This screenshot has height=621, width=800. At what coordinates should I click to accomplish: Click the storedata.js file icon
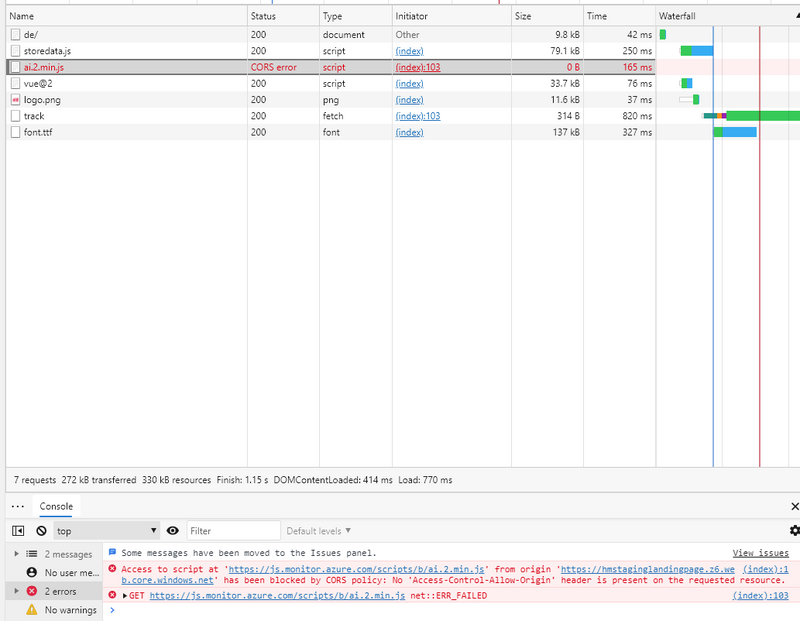(15, 51)
